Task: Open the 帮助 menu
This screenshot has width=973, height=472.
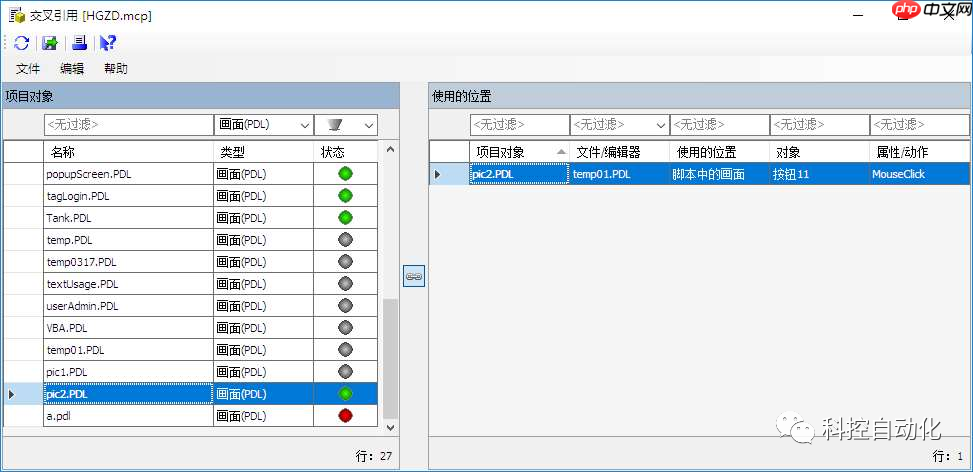Action: [116, 69]
